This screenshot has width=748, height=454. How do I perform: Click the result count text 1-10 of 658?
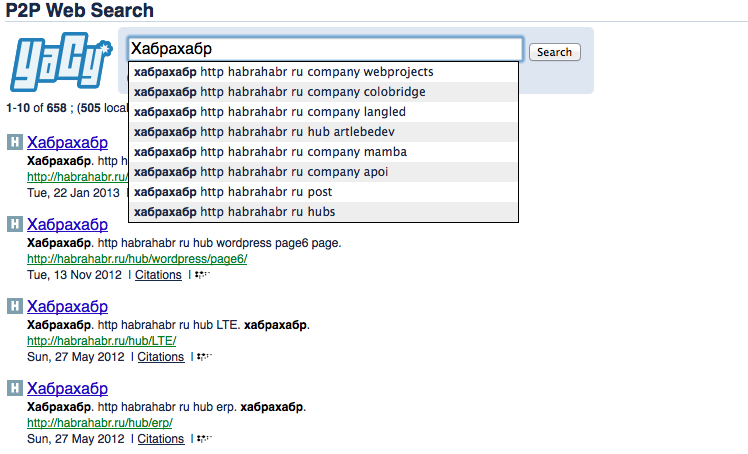coord(36,108)
